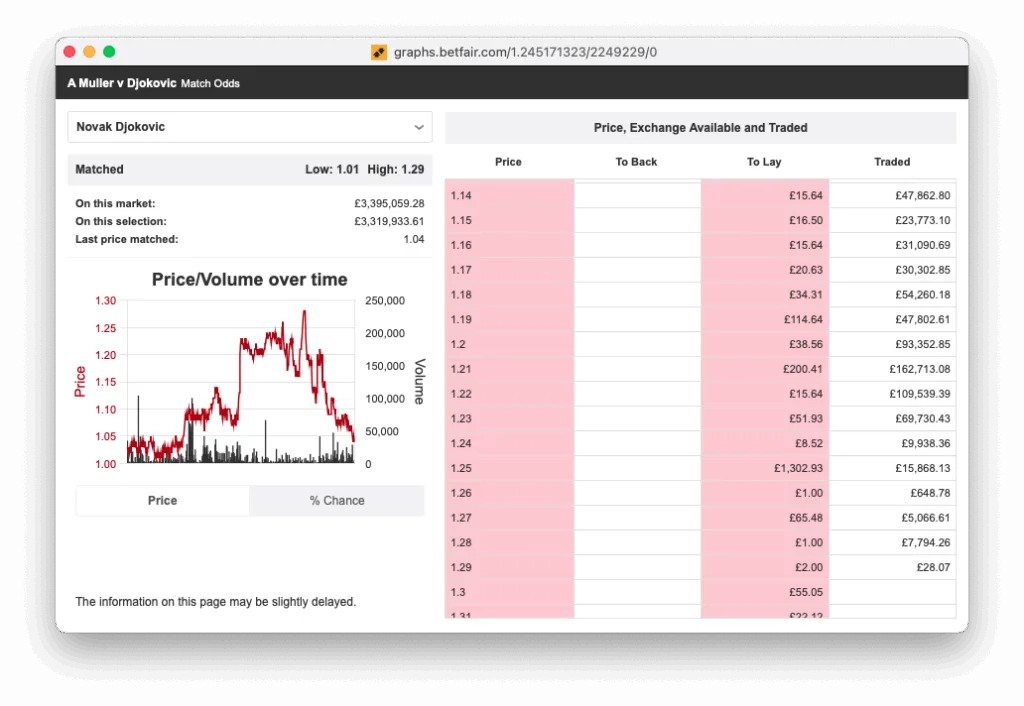Click To Lay amount £200.41
Image resolution: width=1024 pixels, height=706 pixels.
click(x=803, y=369)
